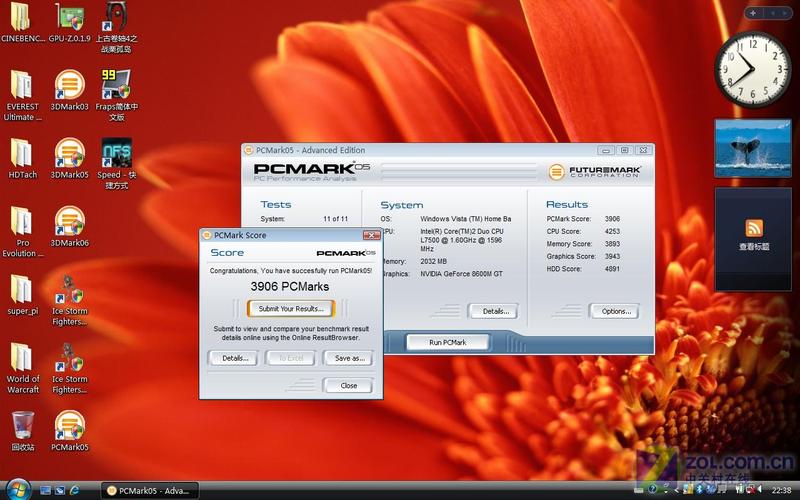Click Switch between windows in Quick Launch

(x=60, y=491)
